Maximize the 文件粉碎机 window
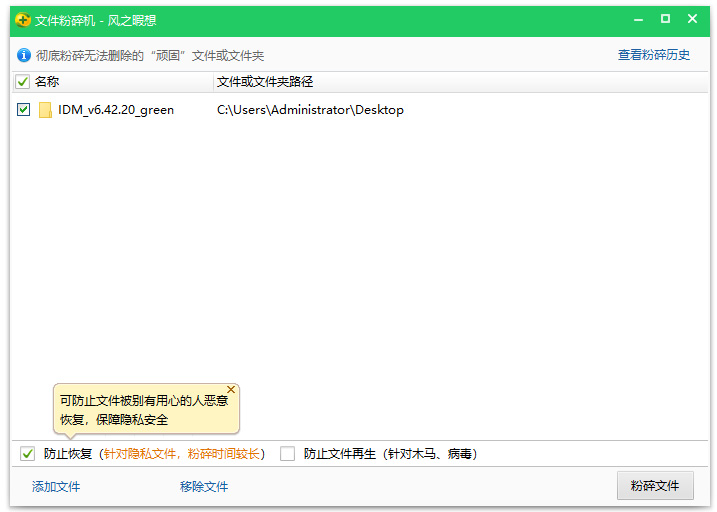717x512 pixels. coord(665,19)
